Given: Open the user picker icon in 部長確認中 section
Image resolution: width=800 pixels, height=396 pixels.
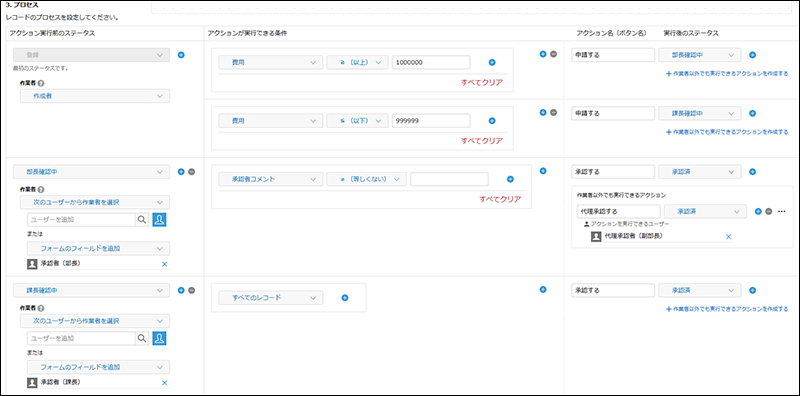Looking at the screenshot, I should pos(159,220).
